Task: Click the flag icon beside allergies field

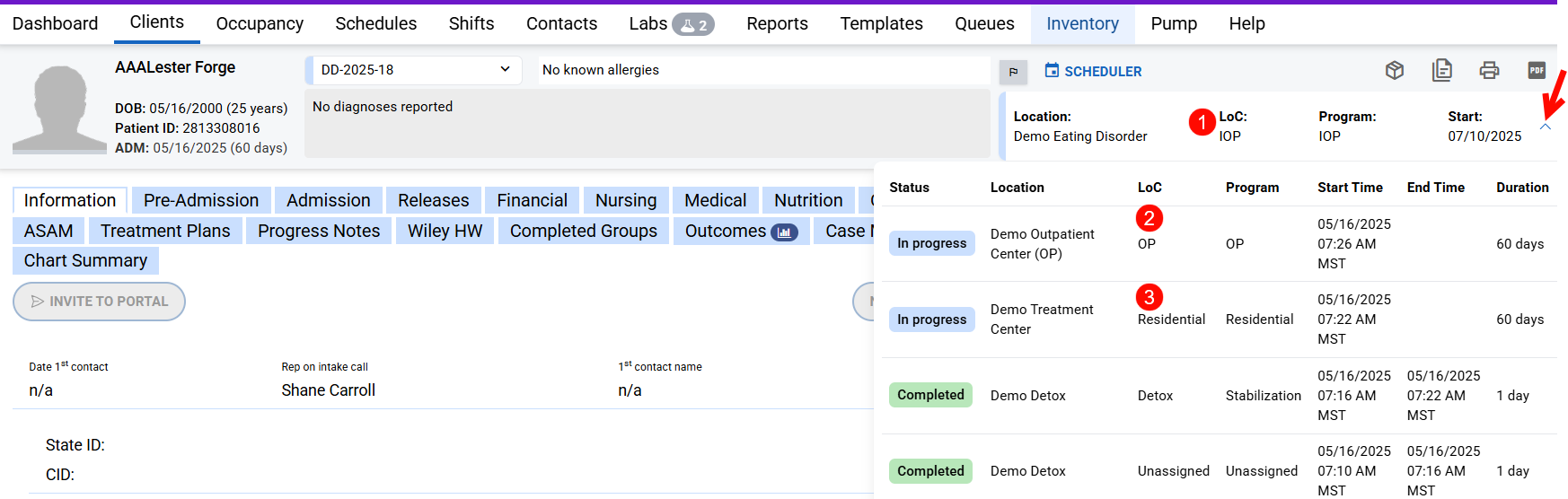Action: coord(1013,72)
